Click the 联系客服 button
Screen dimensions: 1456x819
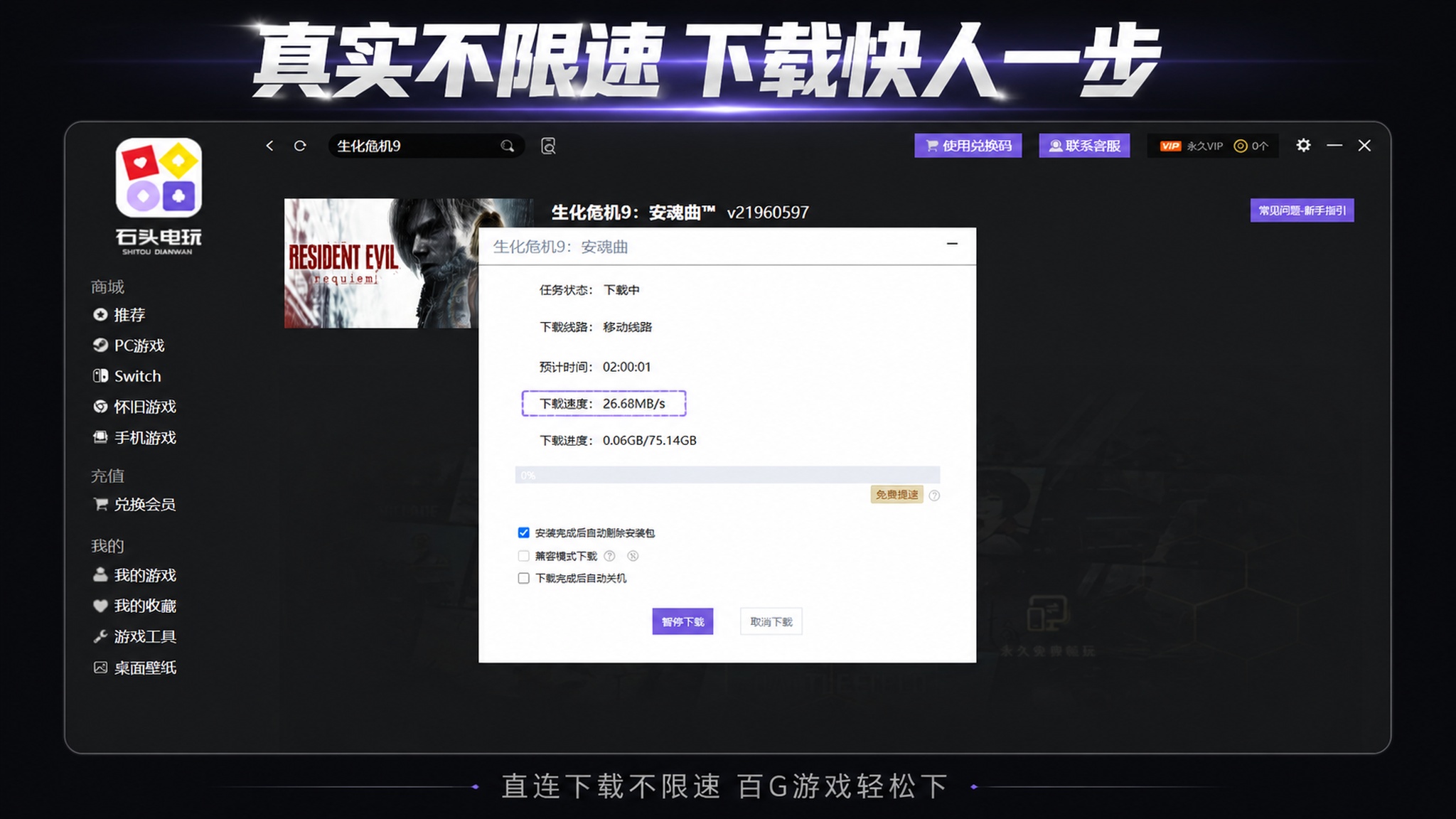tap(1084, 146)
